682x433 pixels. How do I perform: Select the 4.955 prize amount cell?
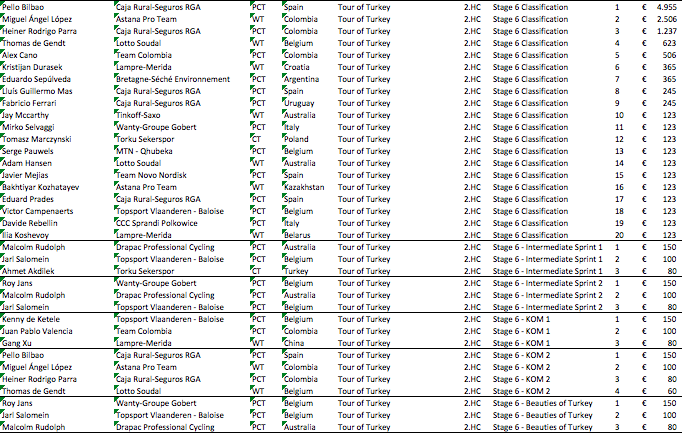pyautogui.click(x=666, y=7)
